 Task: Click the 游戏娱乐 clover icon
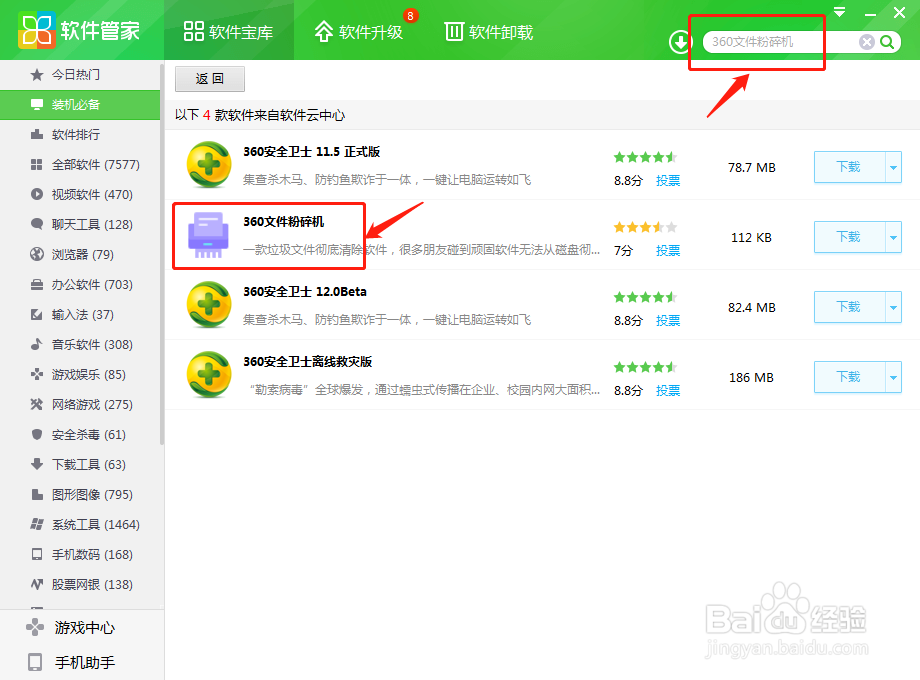[36, 374]
